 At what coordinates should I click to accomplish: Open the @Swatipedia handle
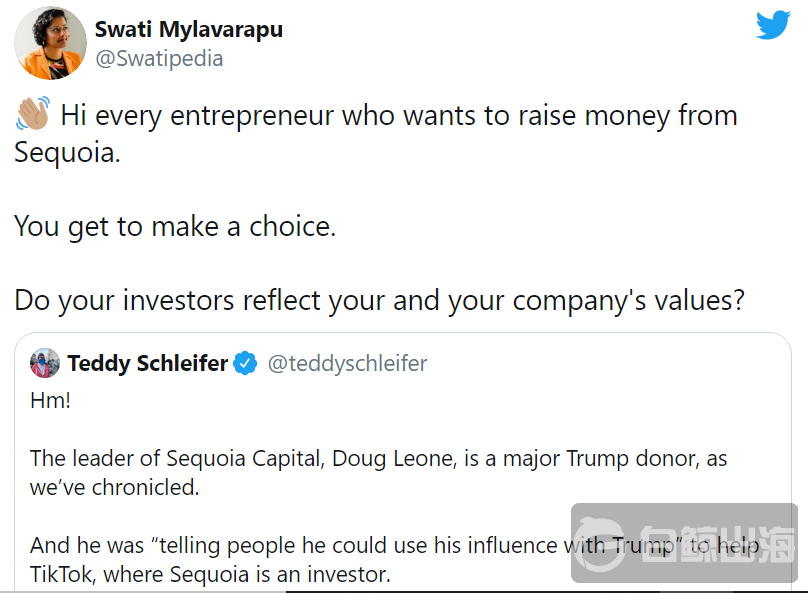pyautogui.click(x=158, y=59)
